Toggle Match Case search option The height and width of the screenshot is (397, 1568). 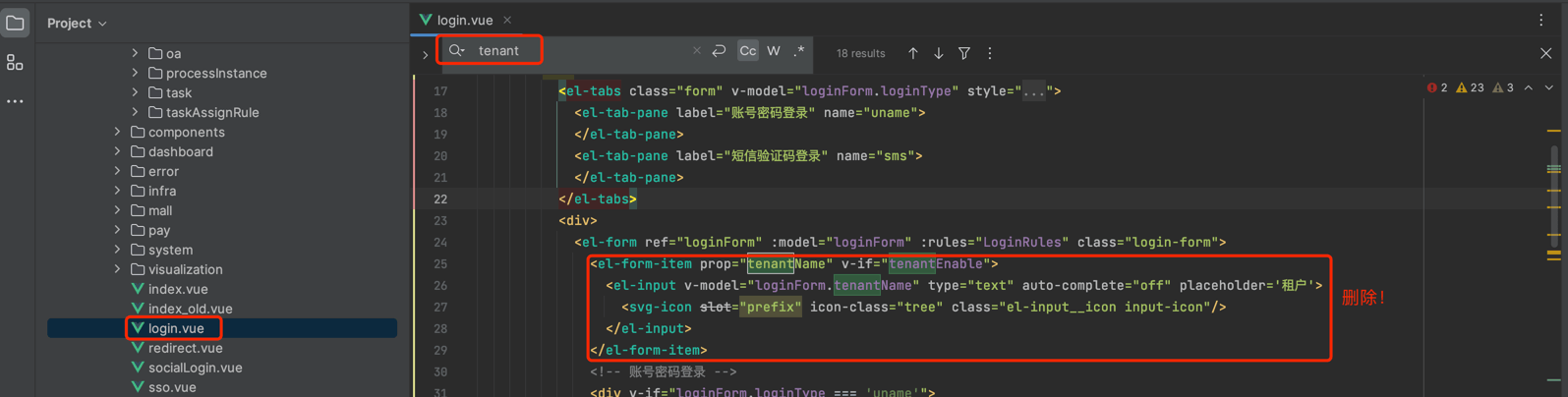[747, 51]
